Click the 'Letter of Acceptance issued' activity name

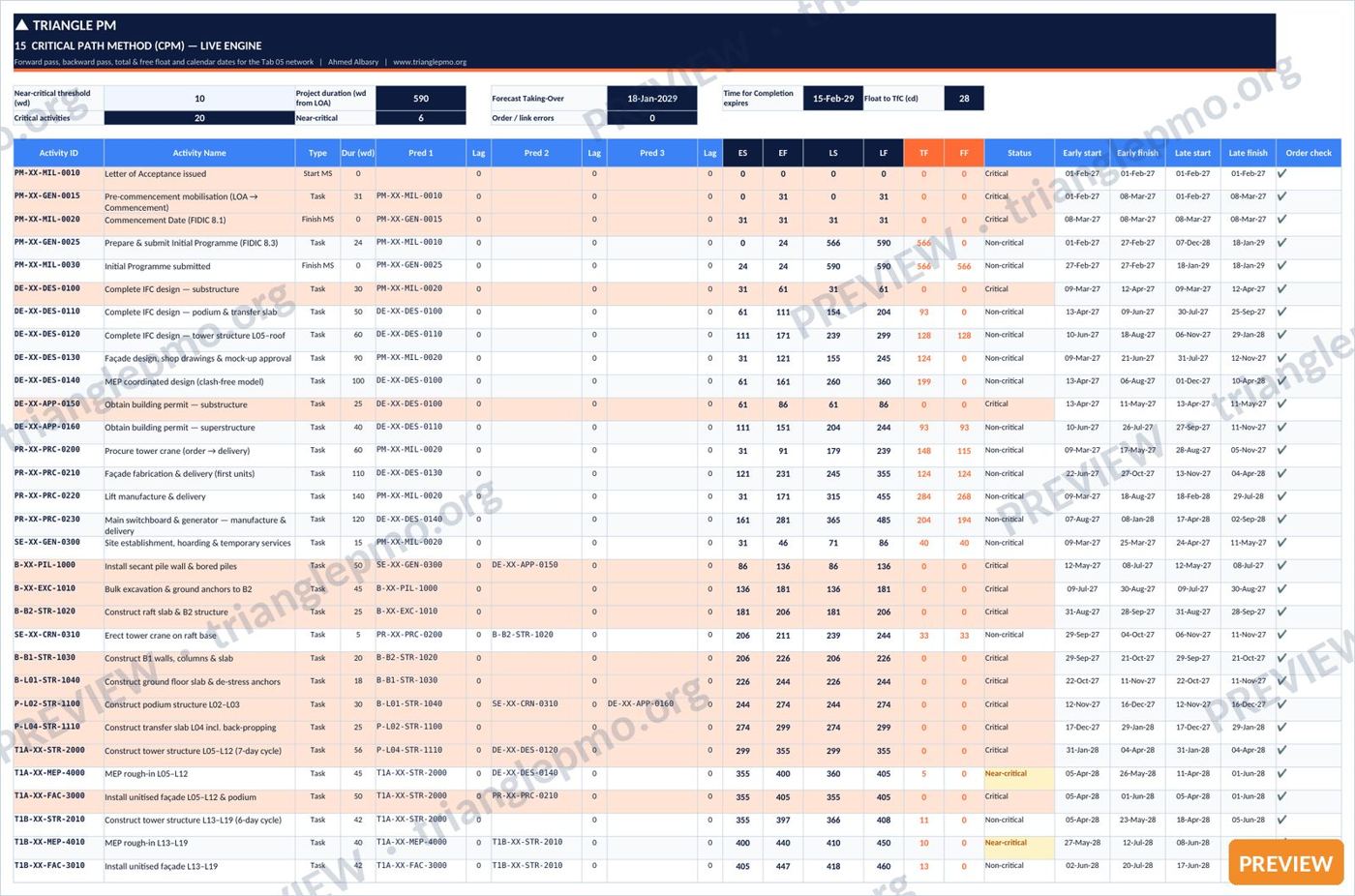[155, 174]
